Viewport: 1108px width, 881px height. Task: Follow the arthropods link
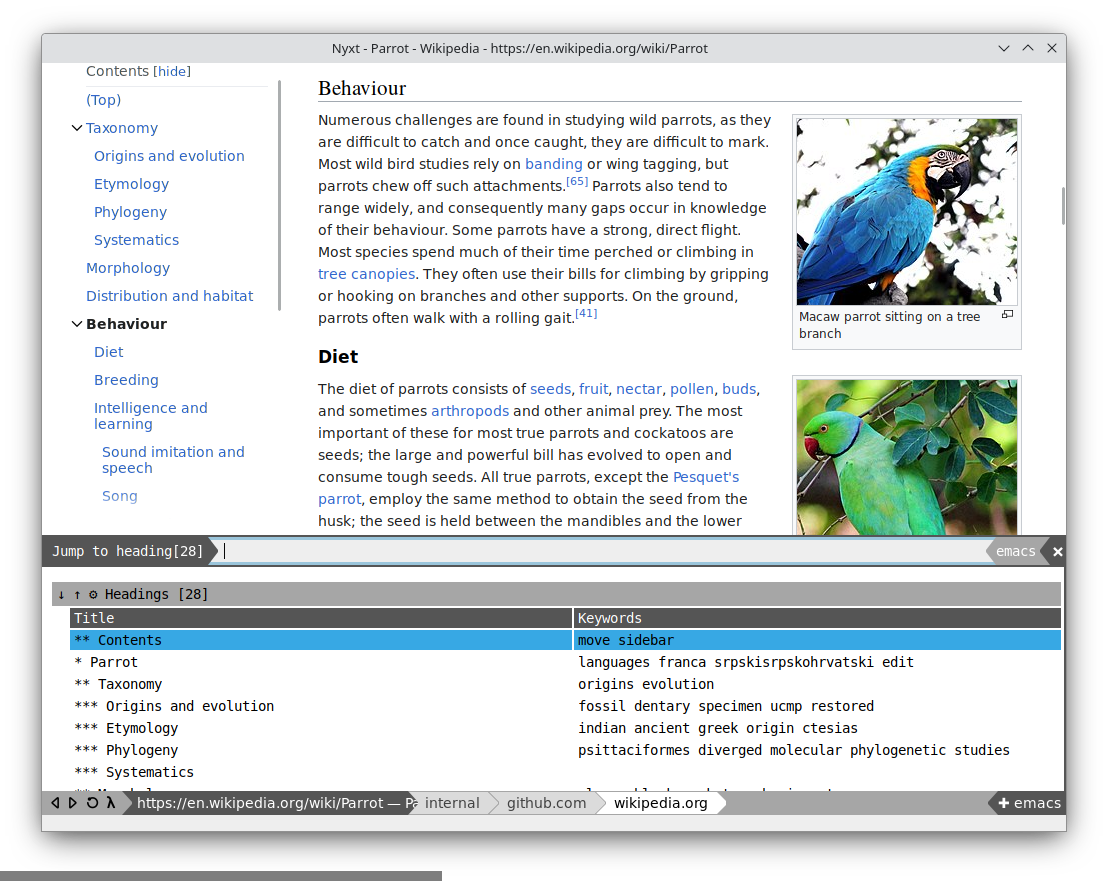point(470,411)
